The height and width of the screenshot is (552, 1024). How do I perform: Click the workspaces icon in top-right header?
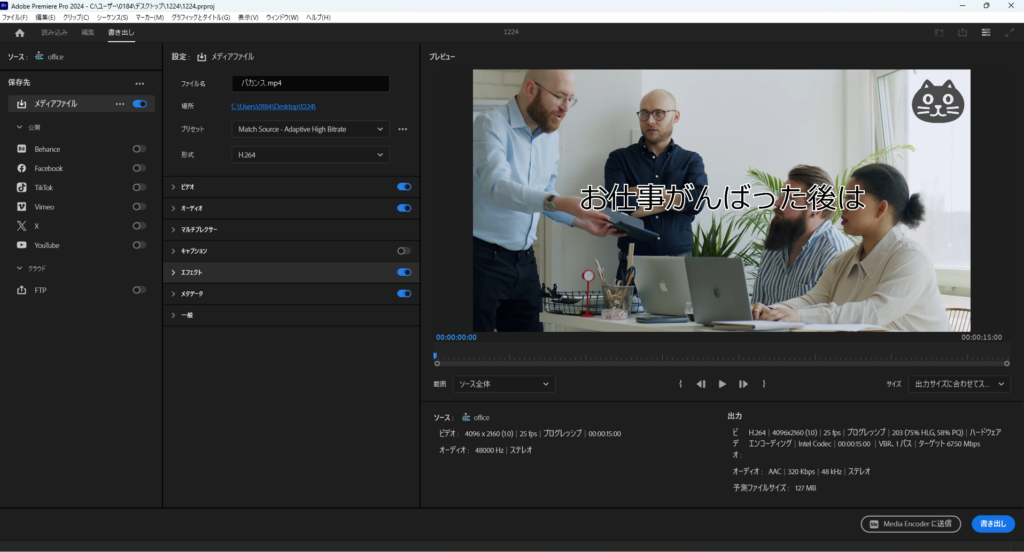pyautogui.click(x=986, y=33)
